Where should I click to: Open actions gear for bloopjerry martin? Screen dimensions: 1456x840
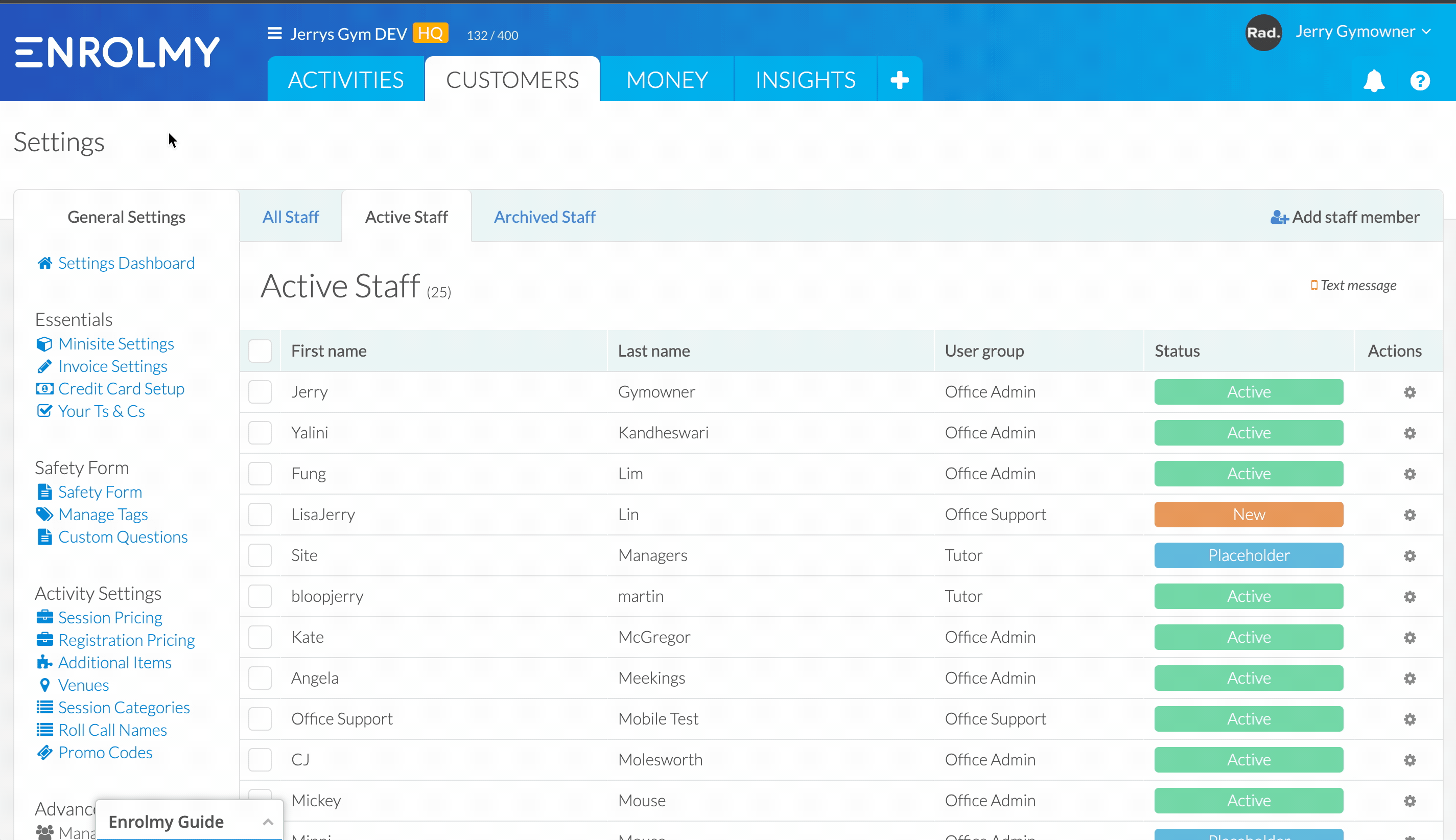1410,597
